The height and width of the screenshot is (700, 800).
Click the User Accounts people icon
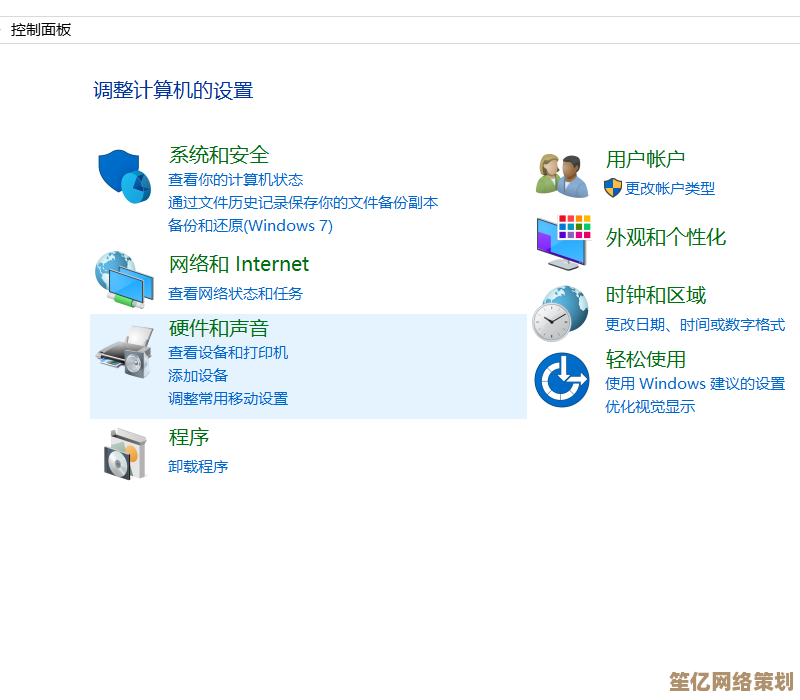click(x=561, y=175)
